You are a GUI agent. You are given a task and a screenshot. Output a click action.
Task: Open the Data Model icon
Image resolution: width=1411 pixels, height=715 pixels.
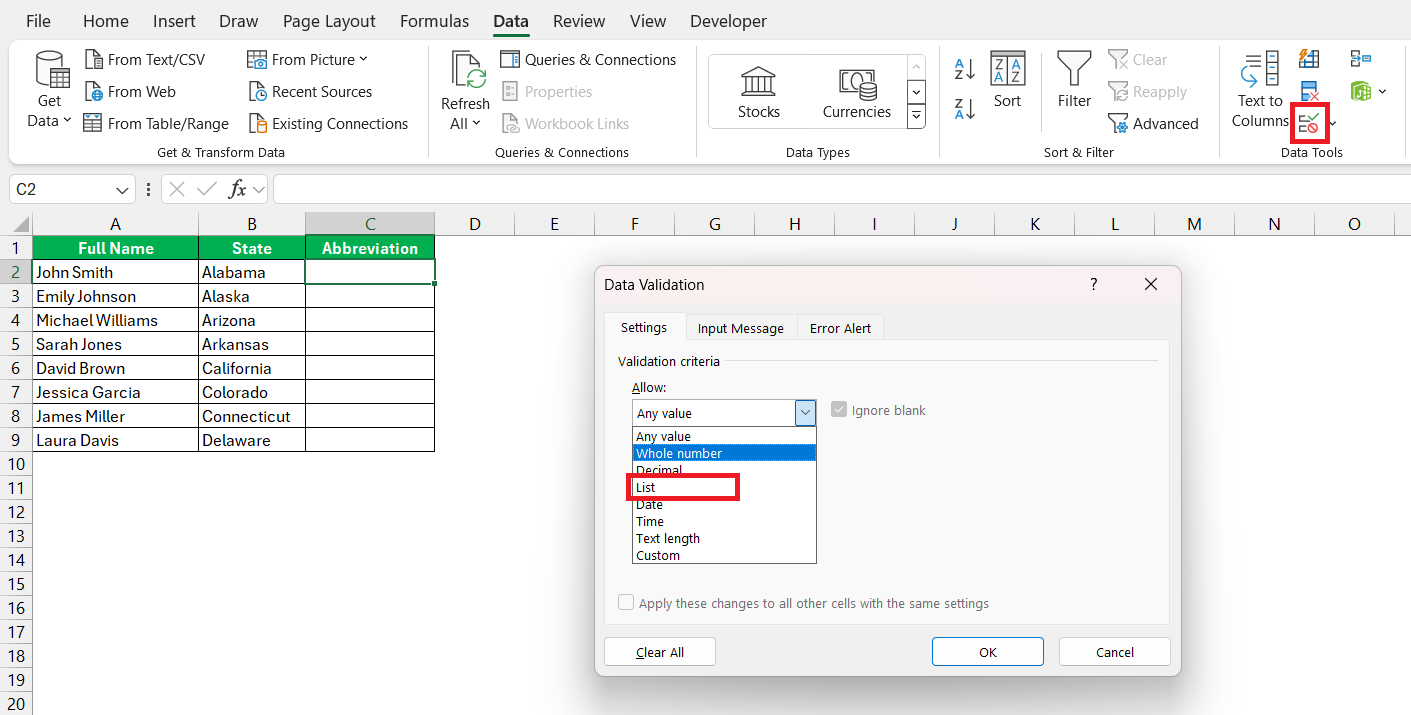pyautogui.click(x=1360, y=91)
